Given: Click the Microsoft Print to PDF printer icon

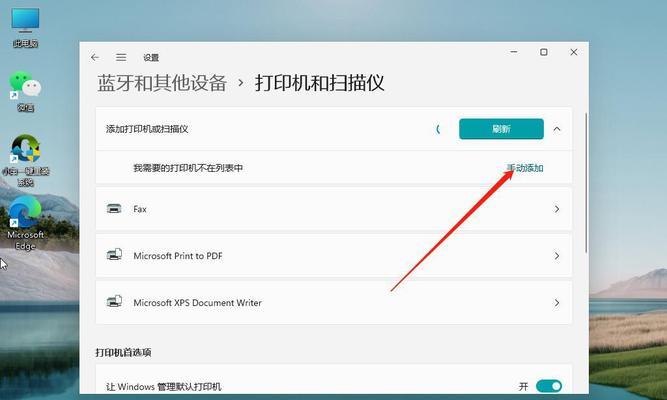Looking at the screenshot, I should pos(114,255).
